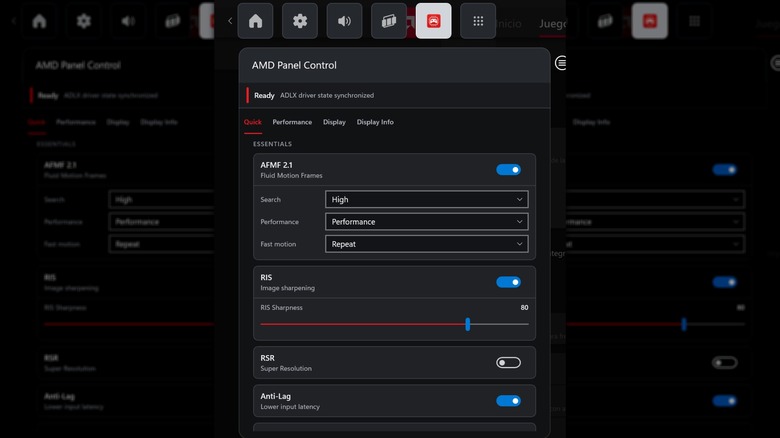Click blurred gear icon in left background
The width and height of the screenshot is (780, 438).
pos(84,21)
